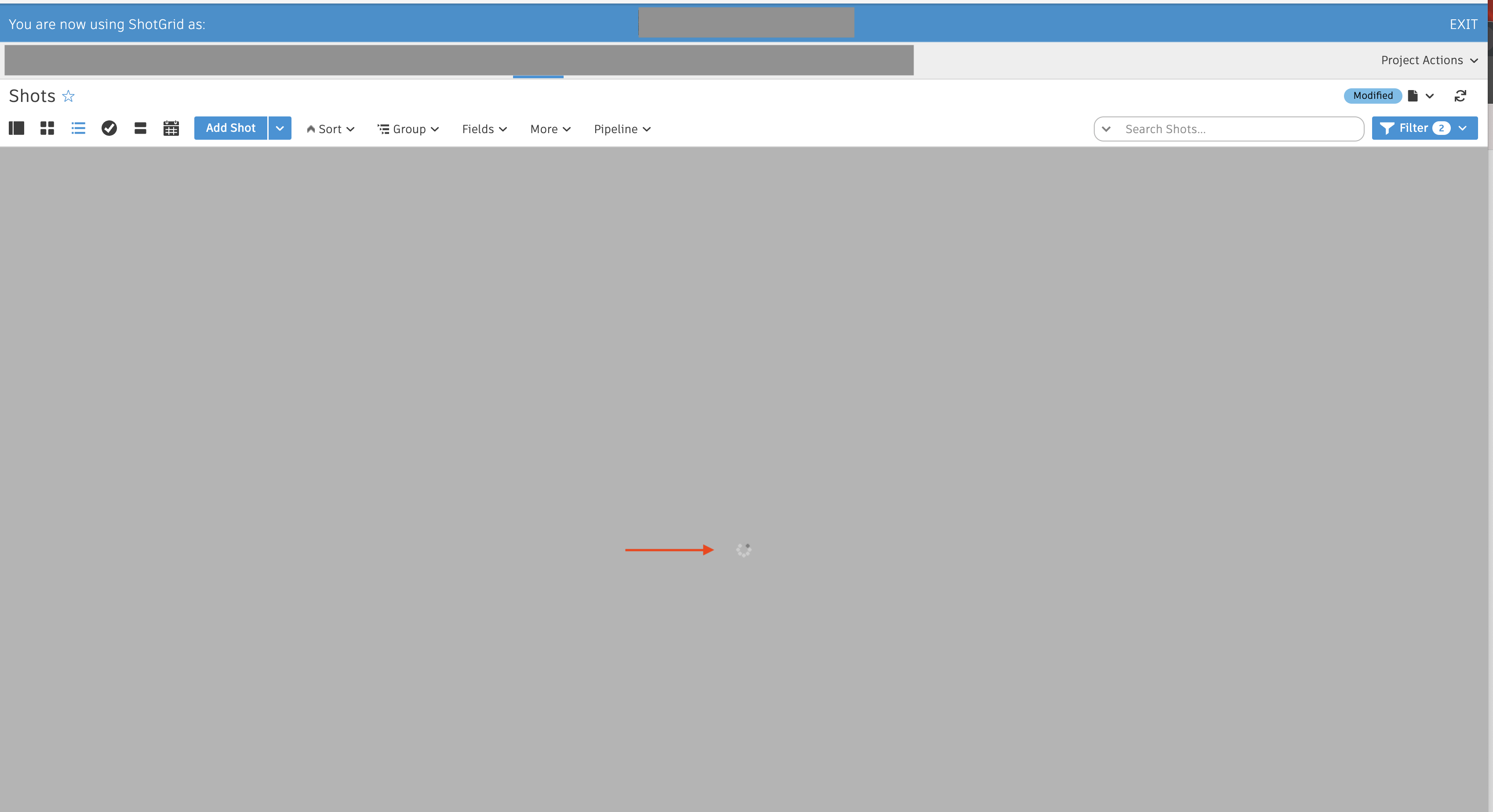The height and width of the screenshot is (812, 1493).
Task: Favorite the Shots page with the star
Action: [69, 95]
